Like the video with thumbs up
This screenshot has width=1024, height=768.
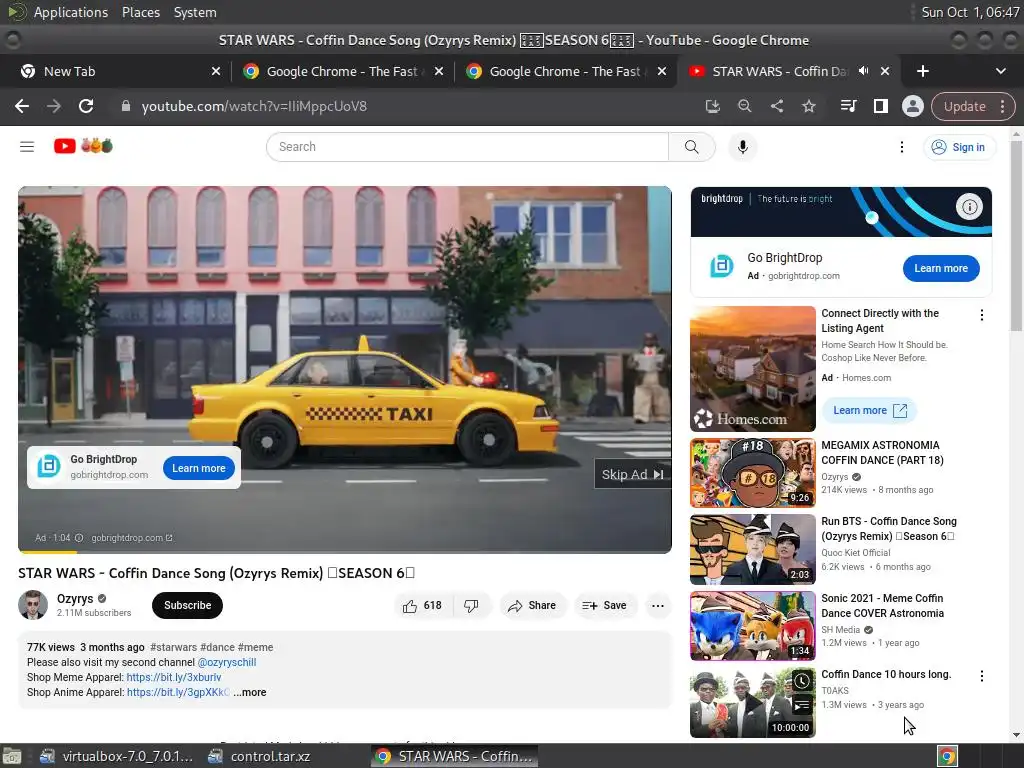click(x=423, y=605)
